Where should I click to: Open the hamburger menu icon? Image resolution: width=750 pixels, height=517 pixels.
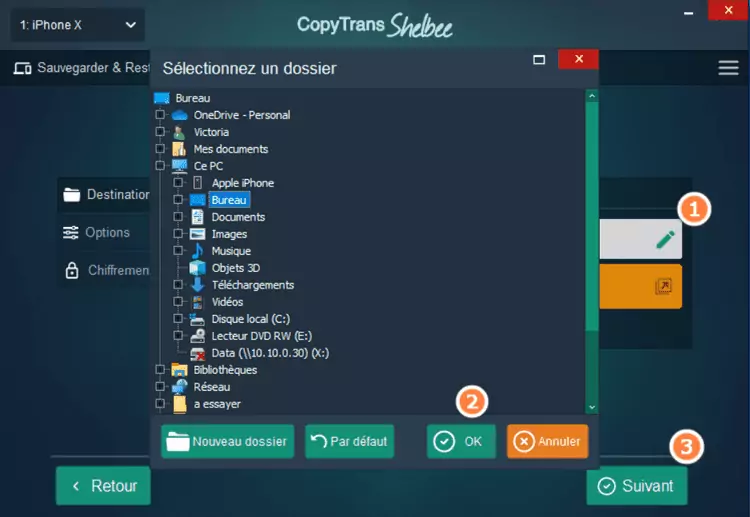[728, 68]
